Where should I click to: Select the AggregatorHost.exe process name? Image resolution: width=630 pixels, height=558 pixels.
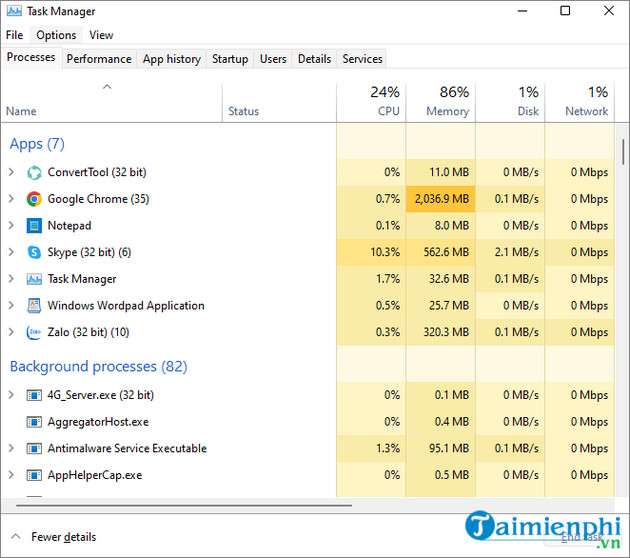(98, 422)
